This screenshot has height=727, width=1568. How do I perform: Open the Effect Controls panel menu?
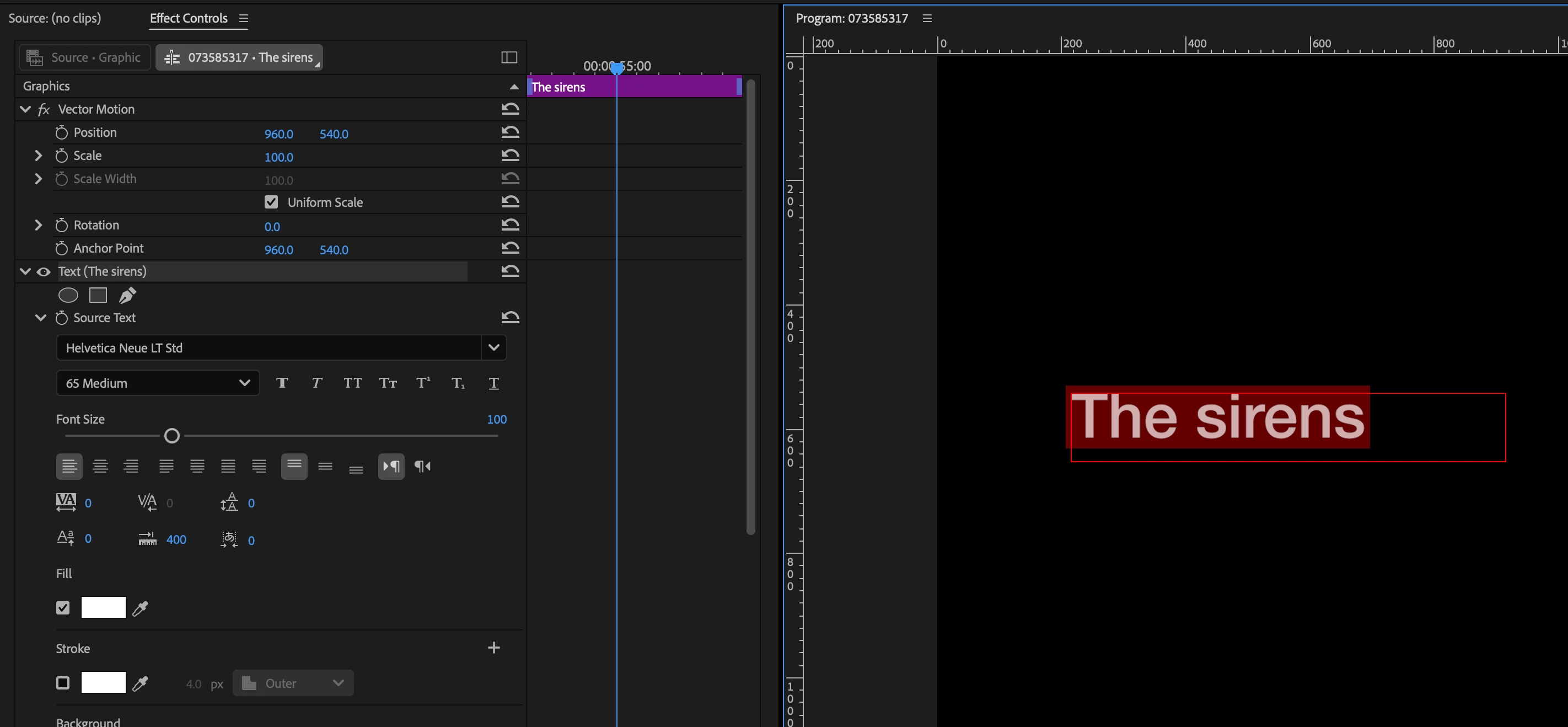click(x=244, y=18)
